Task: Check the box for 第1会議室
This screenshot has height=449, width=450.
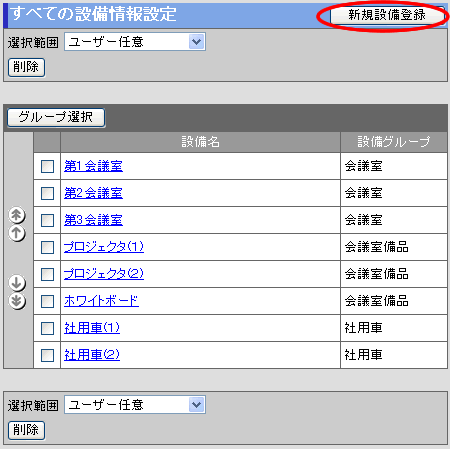Action: click(47, 166)
